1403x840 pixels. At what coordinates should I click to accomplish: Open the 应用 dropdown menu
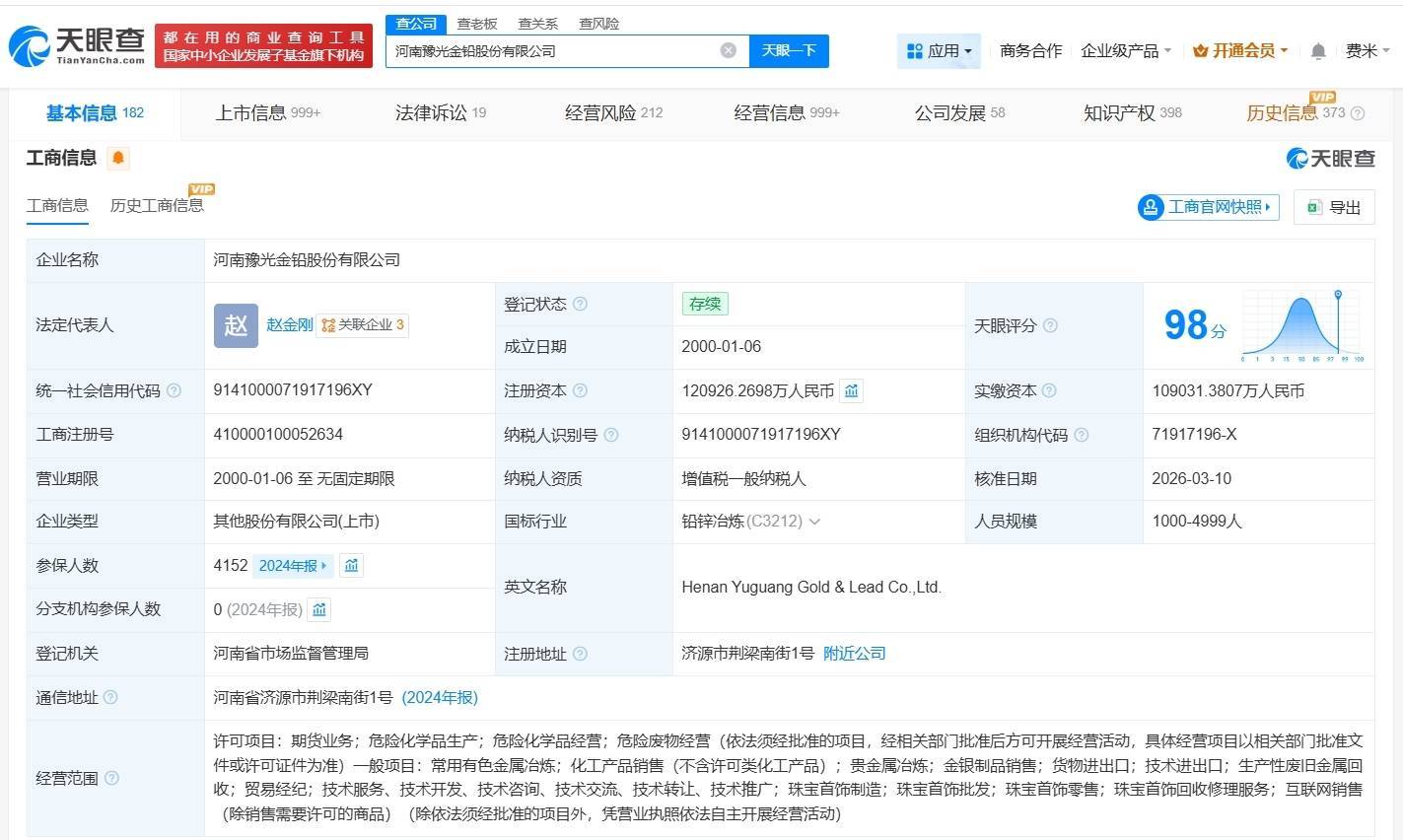click(939, 50)
